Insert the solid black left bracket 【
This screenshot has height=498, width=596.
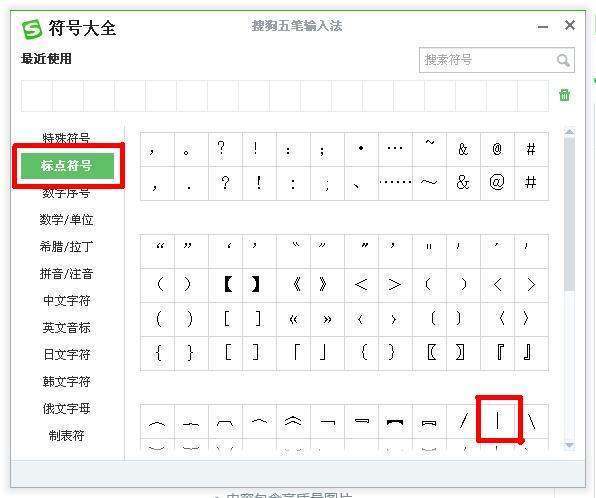click(228, 284)
